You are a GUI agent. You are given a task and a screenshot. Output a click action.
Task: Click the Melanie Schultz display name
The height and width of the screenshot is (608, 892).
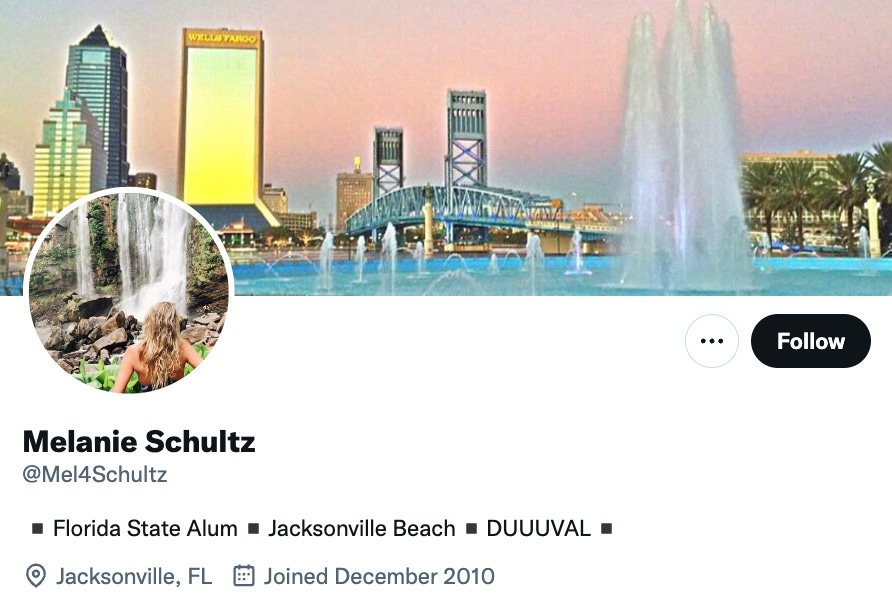pos(139,441)
